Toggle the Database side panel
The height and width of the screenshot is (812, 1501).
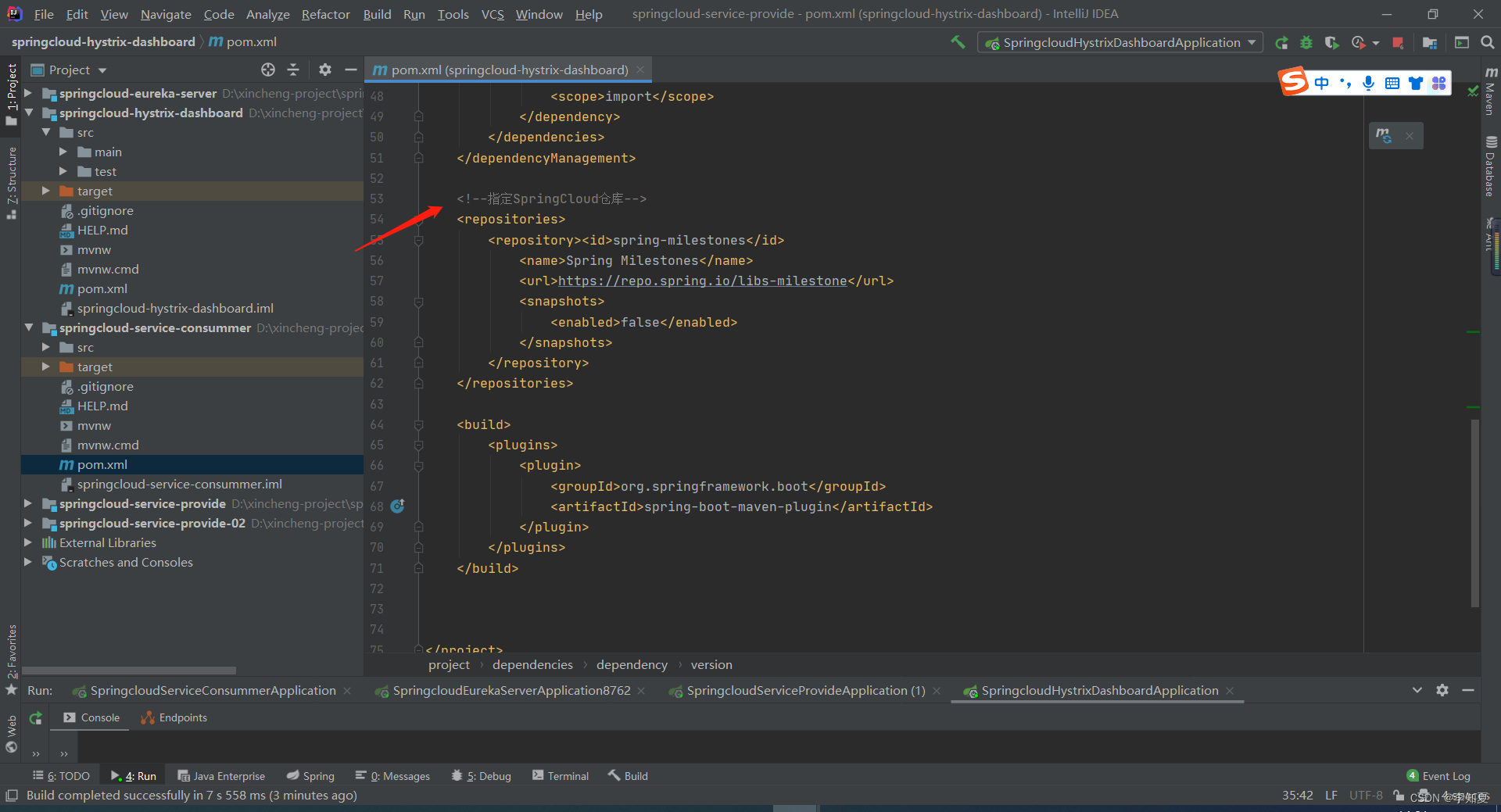click(1490, 168)
